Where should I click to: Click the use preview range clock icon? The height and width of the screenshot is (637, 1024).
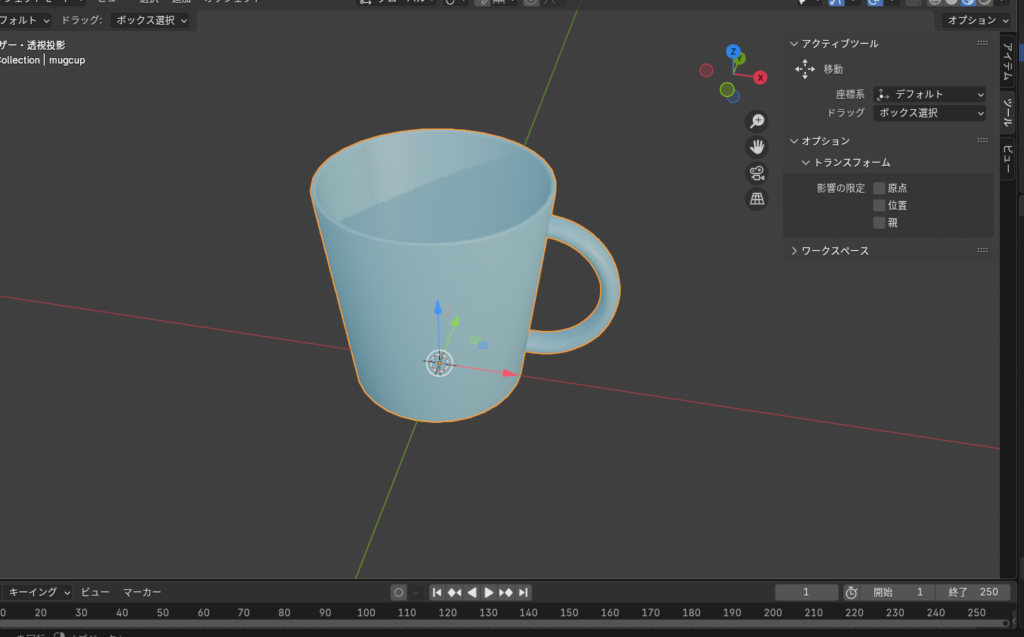(851, 592)
